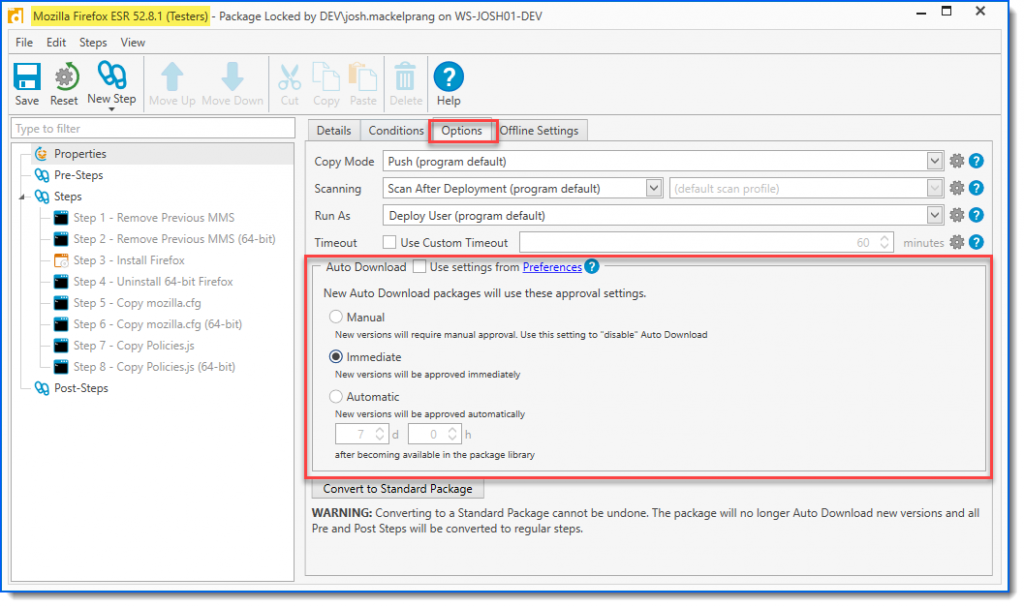Open the File menu

pyautogui.click(x=24, y=42)
